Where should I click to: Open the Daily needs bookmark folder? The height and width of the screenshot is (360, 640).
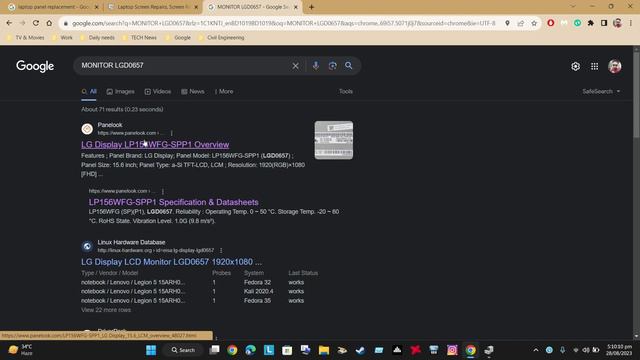pyautogui.click(x=97, y=38)
